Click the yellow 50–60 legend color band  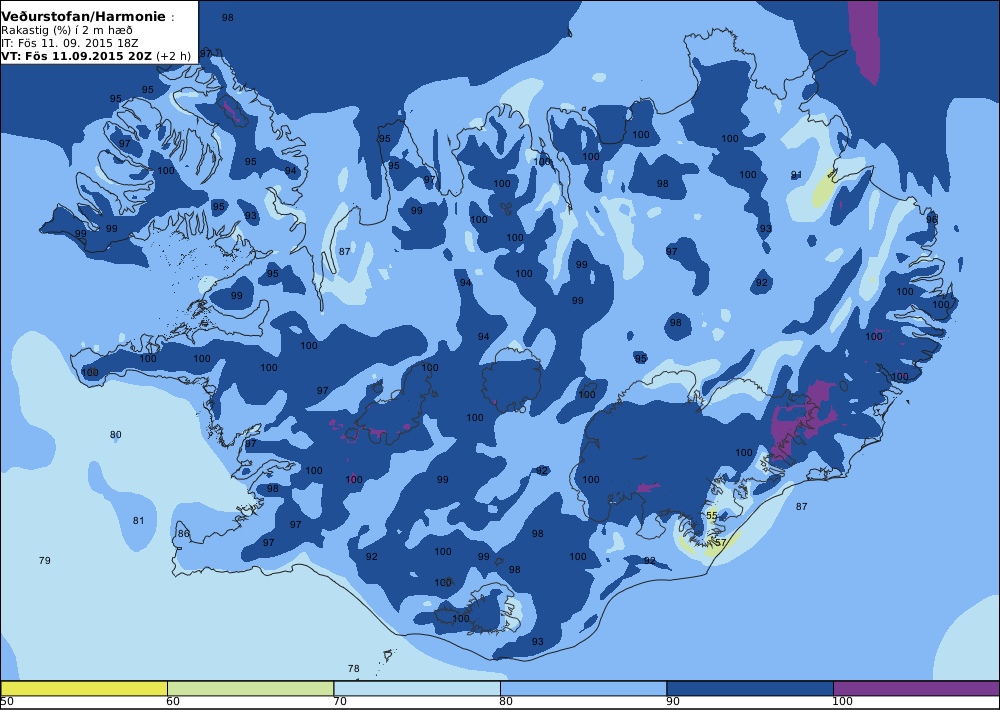point(84,688)
